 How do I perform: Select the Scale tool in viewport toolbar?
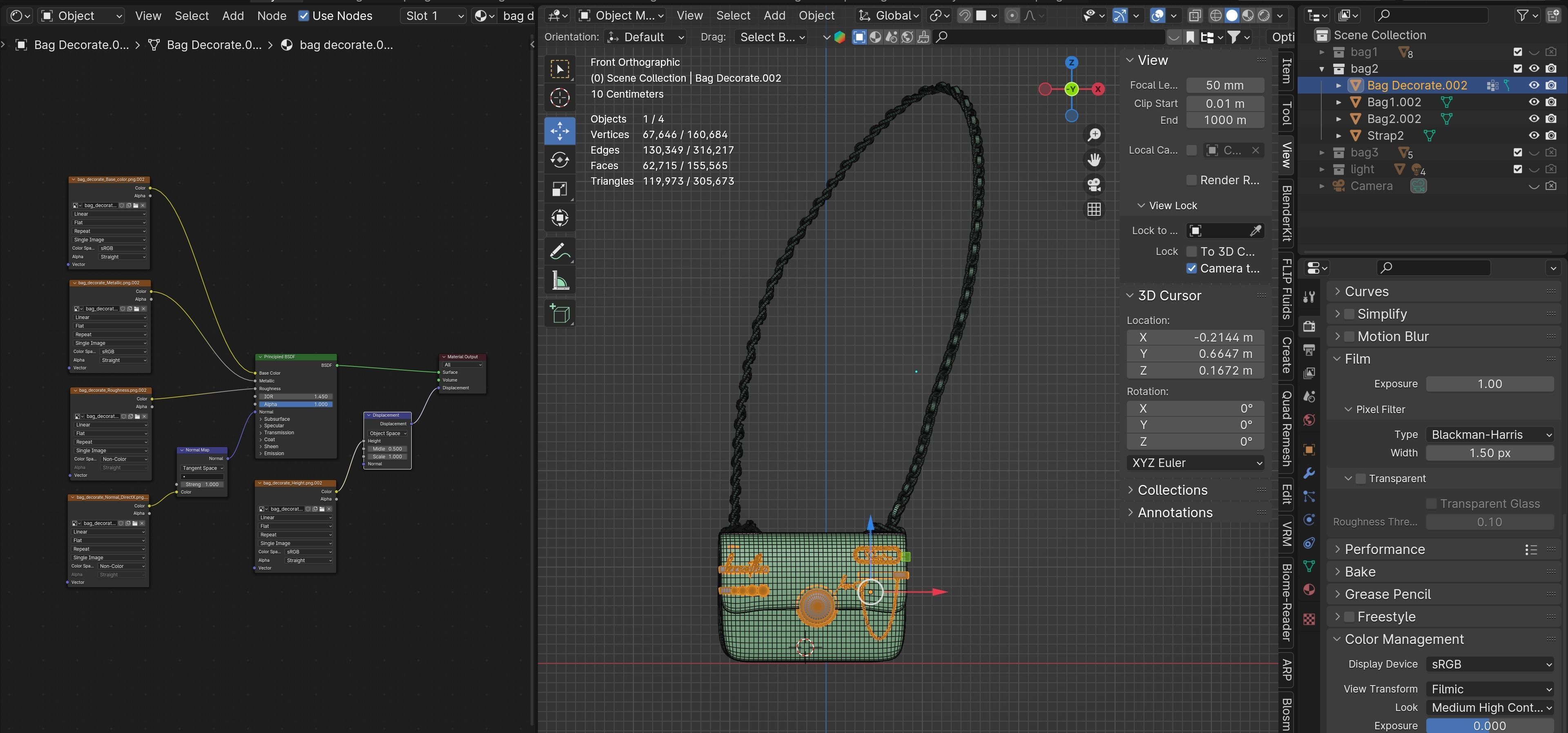560,189
